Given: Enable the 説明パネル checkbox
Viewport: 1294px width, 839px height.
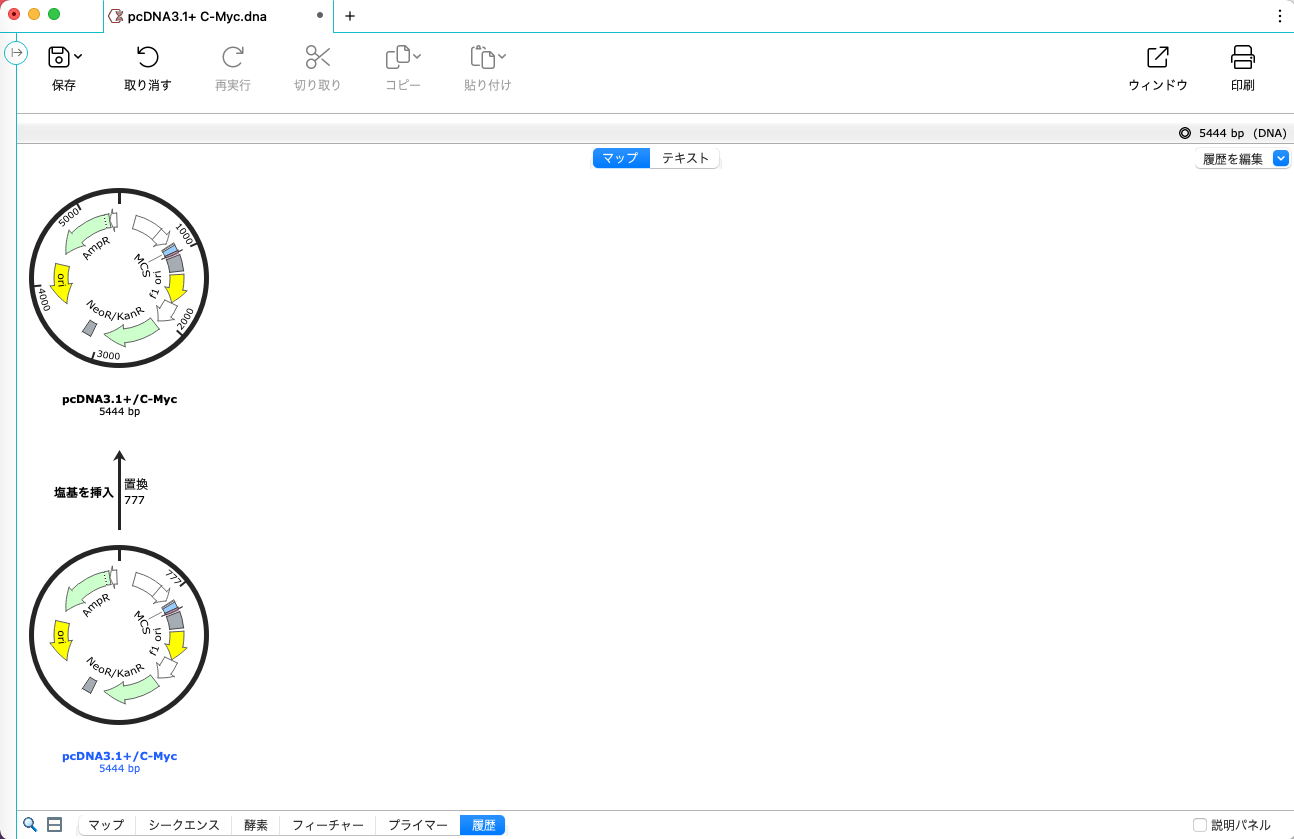Looking at the screenshot, I should tap(1200, 825).
